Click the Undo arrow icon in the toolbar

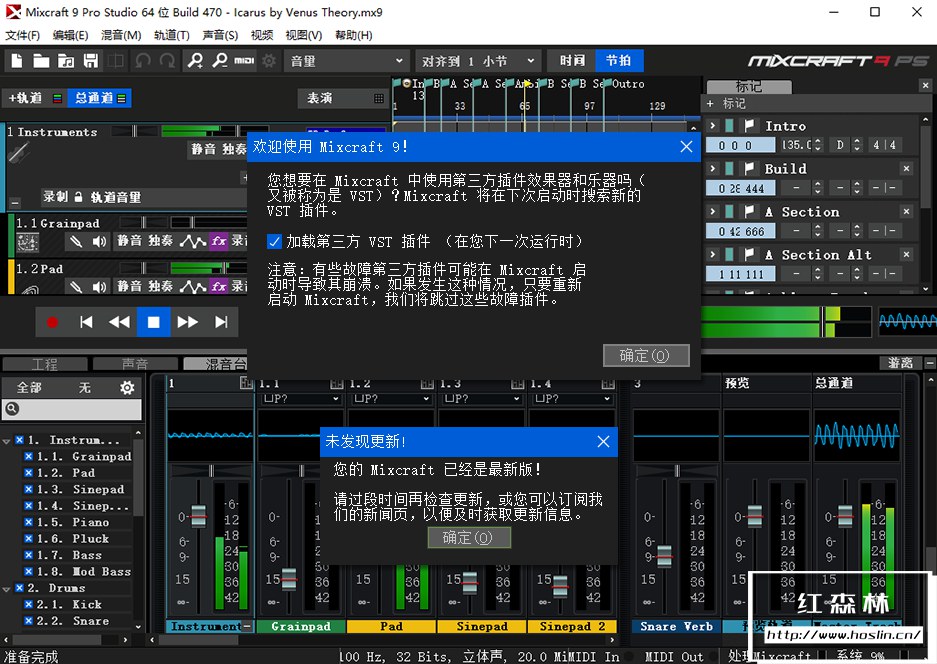pyautogui.click(x=142, y=60)
